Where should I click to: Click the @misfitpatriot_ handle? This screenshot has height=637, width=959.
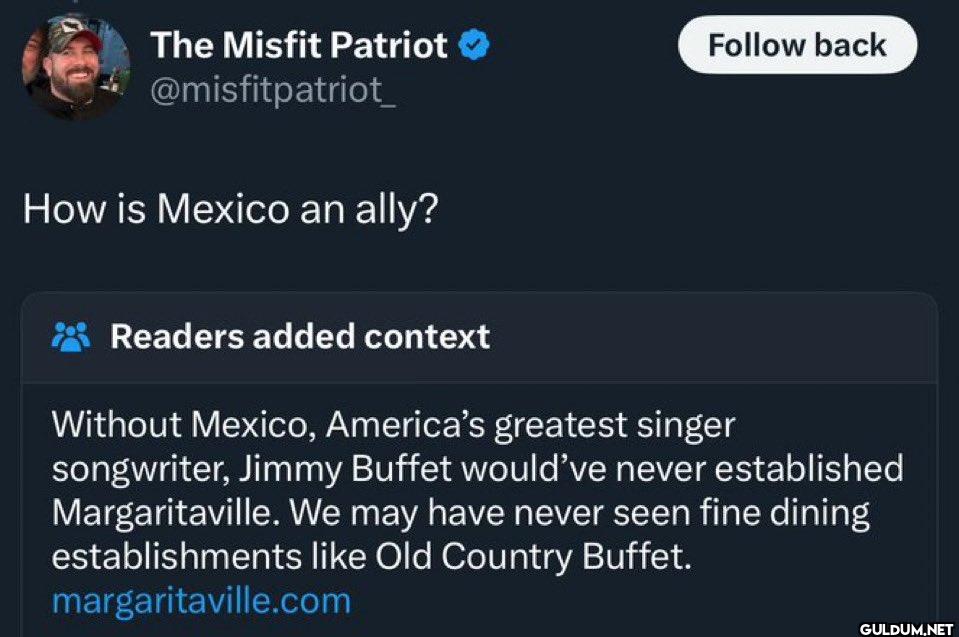coord(273,92)
